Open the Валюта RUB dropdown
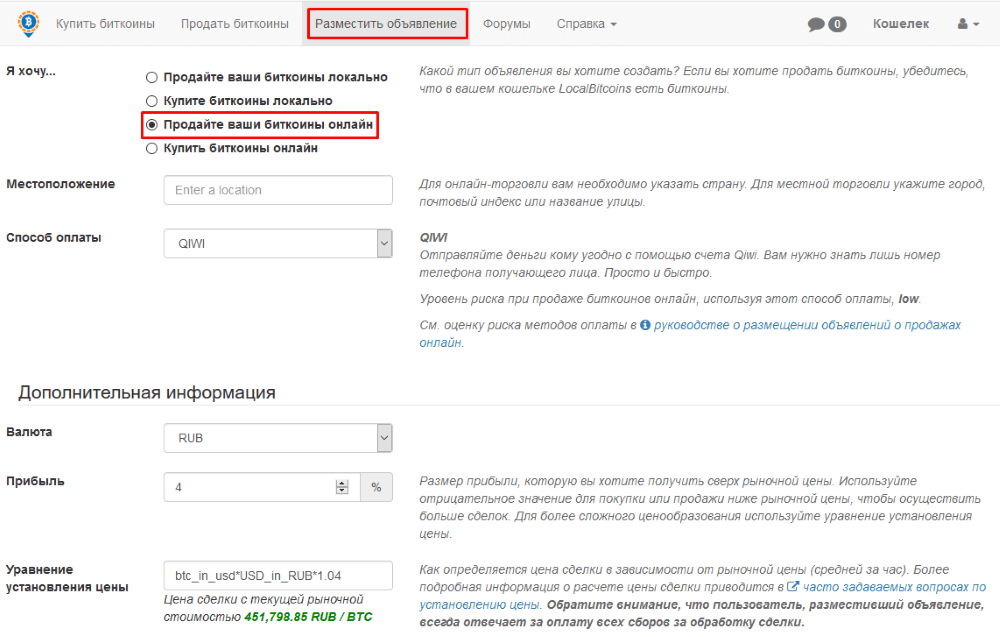The height and width of the screenshot is (637, 1000). coord(278,438)
